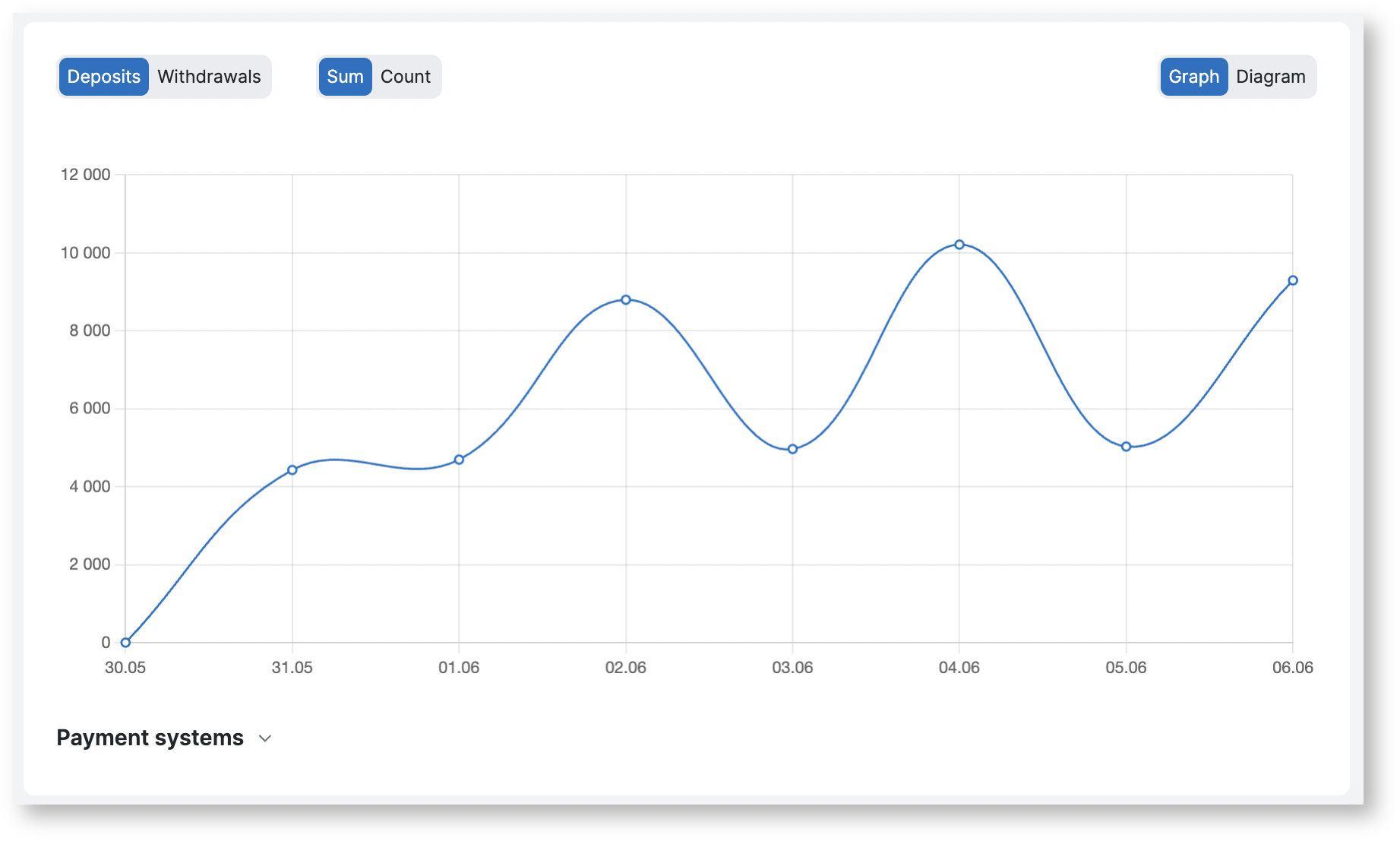
Task: Click the 30.05 data point
Action: (125, 643)
